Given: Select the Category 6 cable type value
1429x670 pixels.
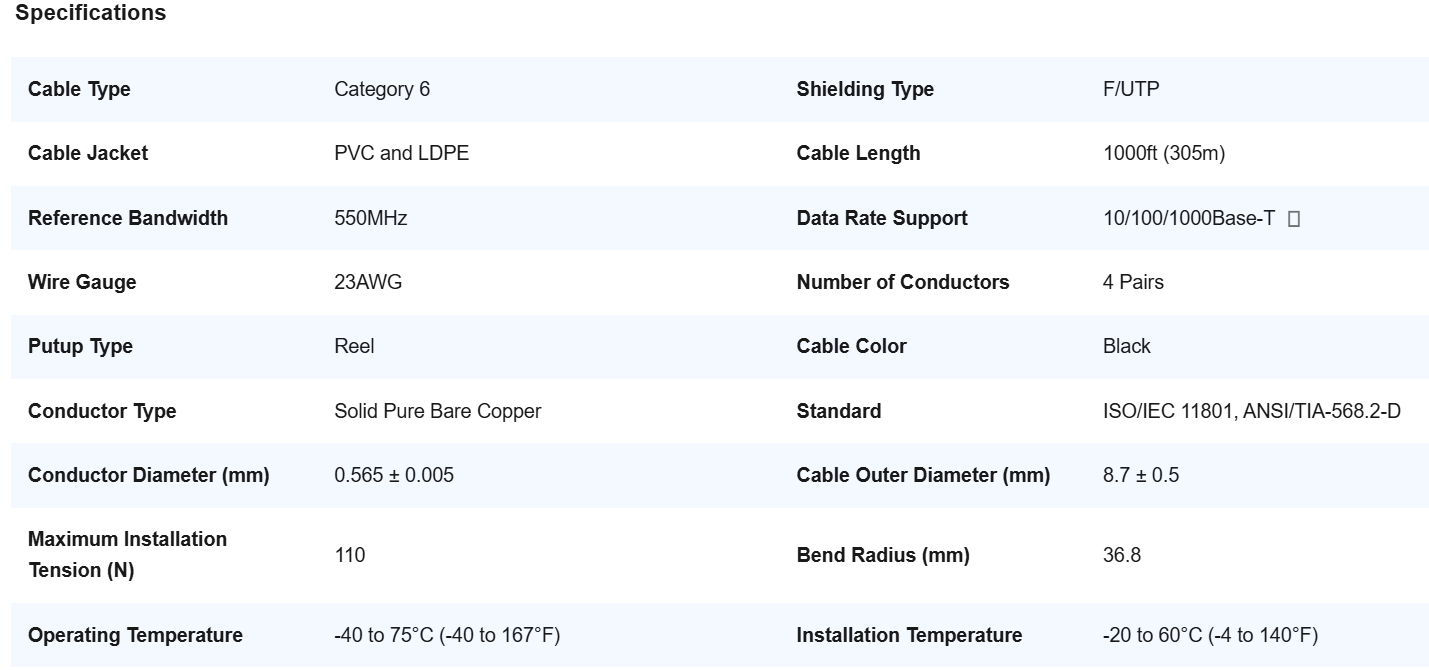Looking at the screenshot, I should [x=382, y=89].
